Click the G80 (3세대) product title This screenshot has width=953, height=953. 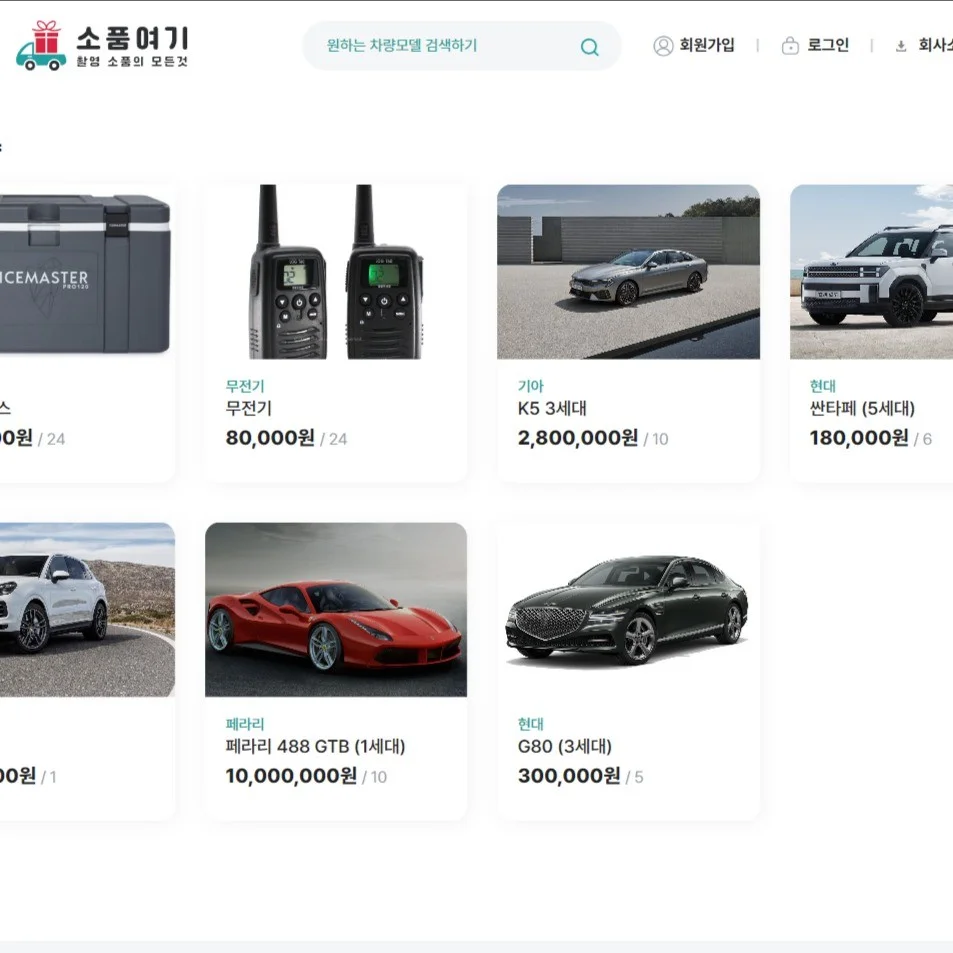(x=565, y=746)
